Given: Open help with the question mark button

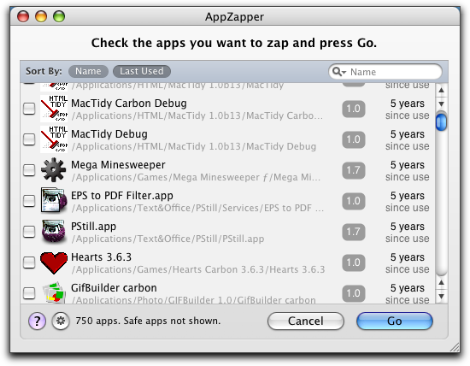Looking at the screenshot, I should (x=37, y=321).
